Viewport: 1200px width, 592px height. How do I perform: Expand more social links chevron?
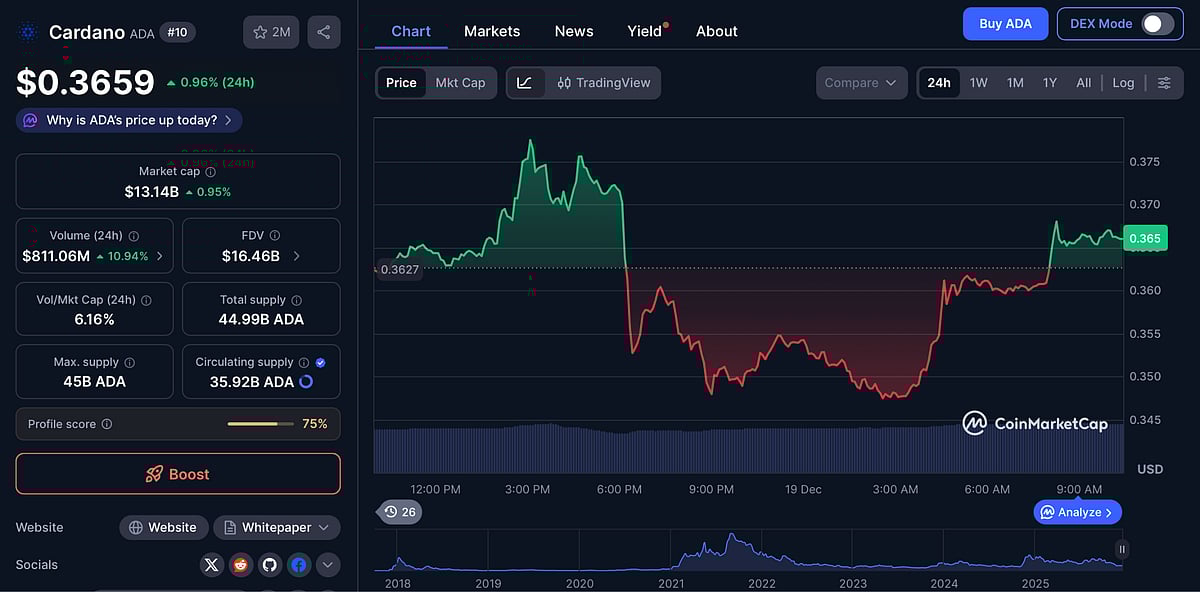tap(327, 564)
